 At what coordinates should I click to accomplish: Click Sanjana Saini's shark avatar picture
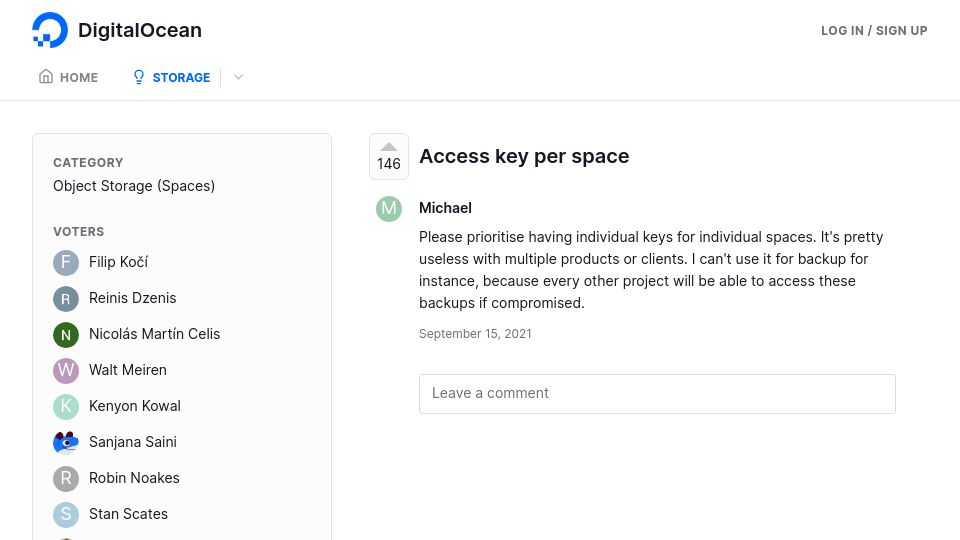pyautogui.click(x=66, y=443)
